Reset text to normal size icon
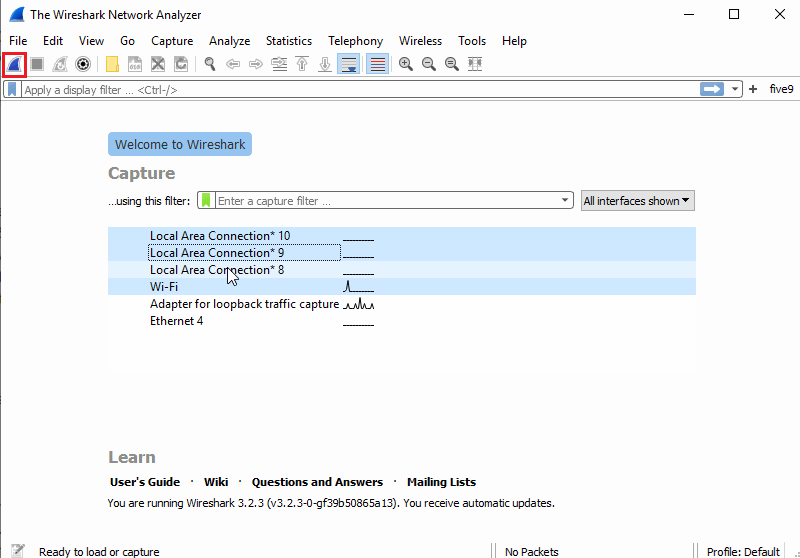The width and height of the screenshot is (800, 558). pyautogui.click(x=452, y=64)
